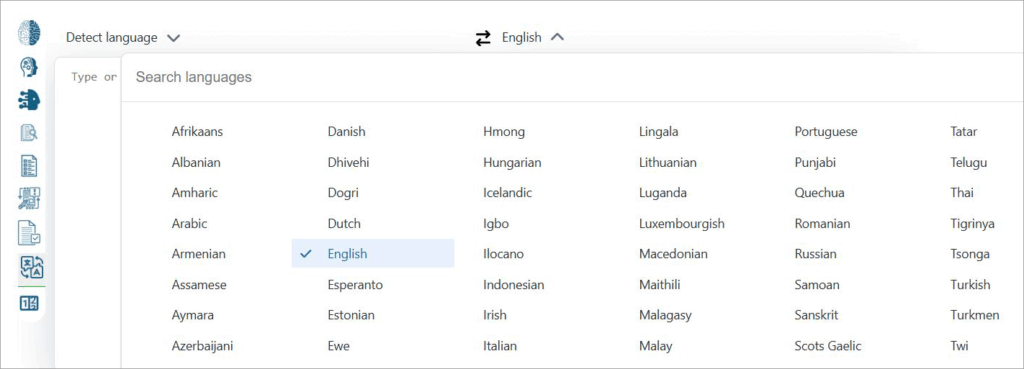Pick Lingala language
The height and width of the screenshot is (369, 1024).
(x=659, y=132)
